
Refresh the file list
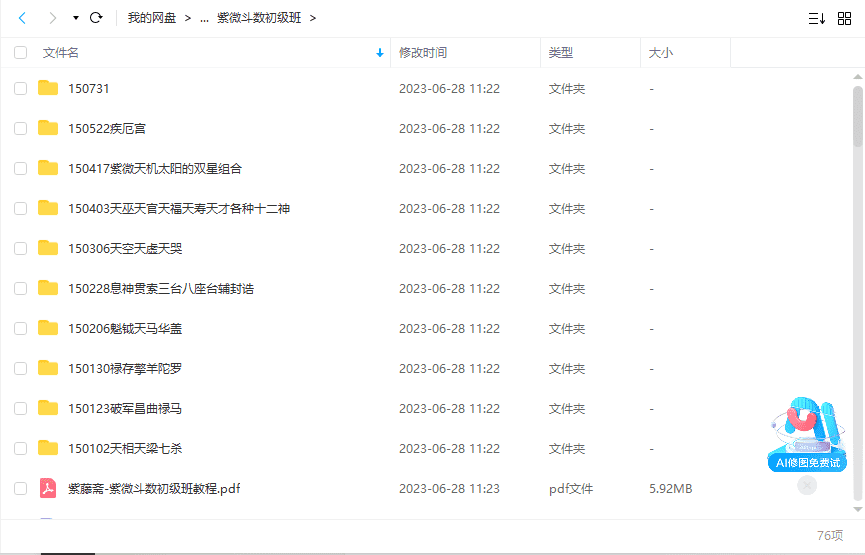pos(96,18)
